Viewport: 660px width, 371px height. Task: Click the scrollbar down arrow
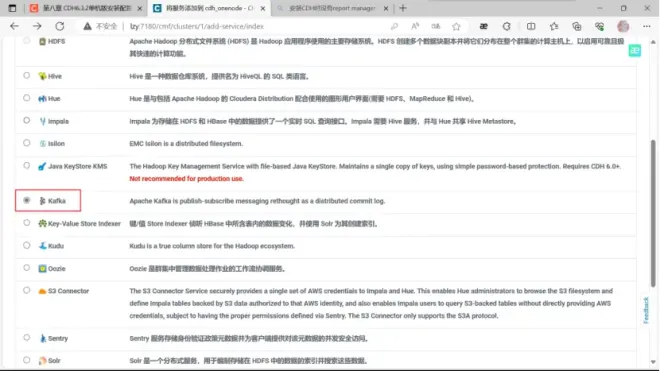click(x=653, y=362)
